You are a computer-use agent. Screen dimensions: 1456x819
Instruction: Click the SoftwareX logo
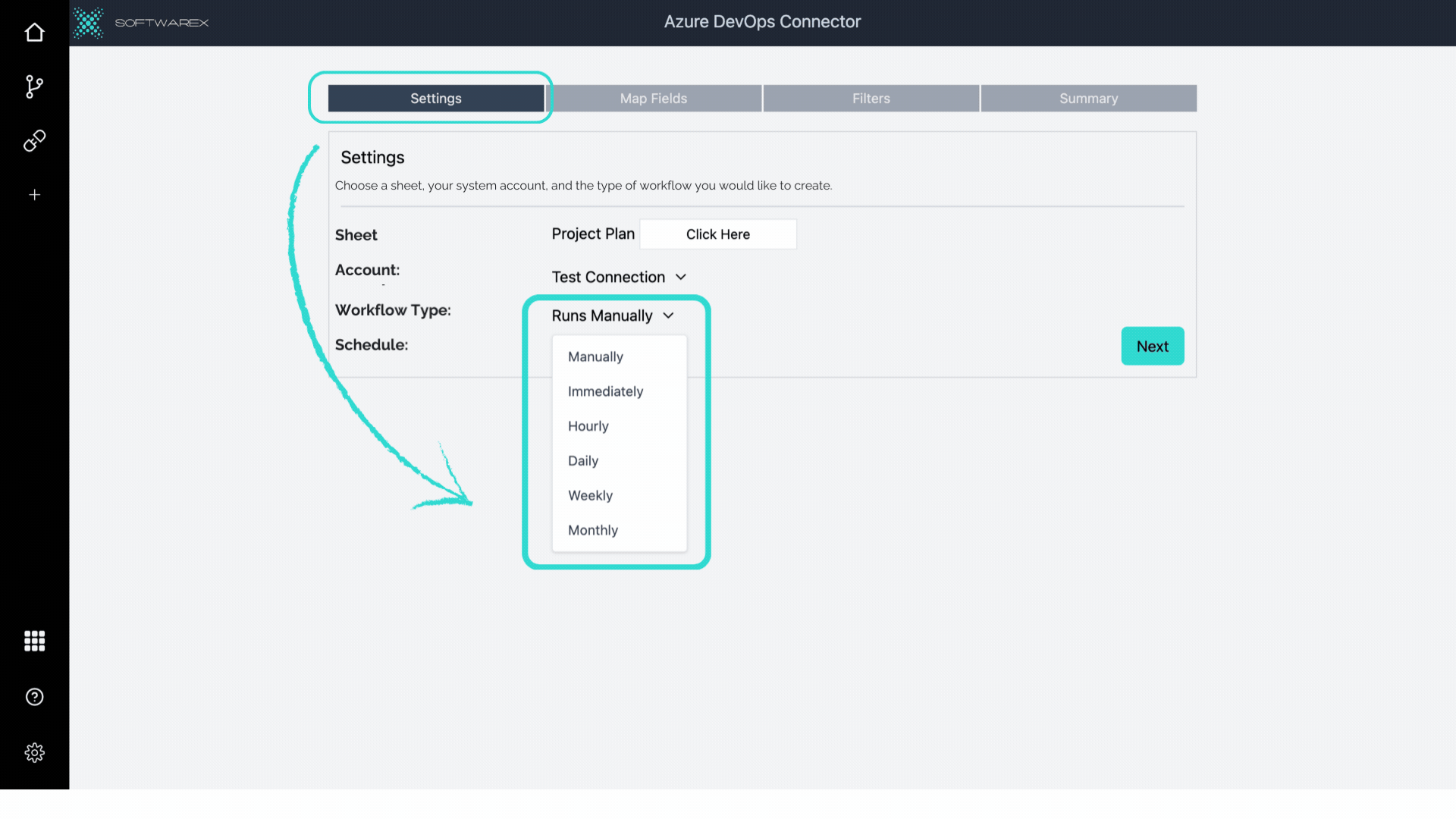click(x=141, y=23)
